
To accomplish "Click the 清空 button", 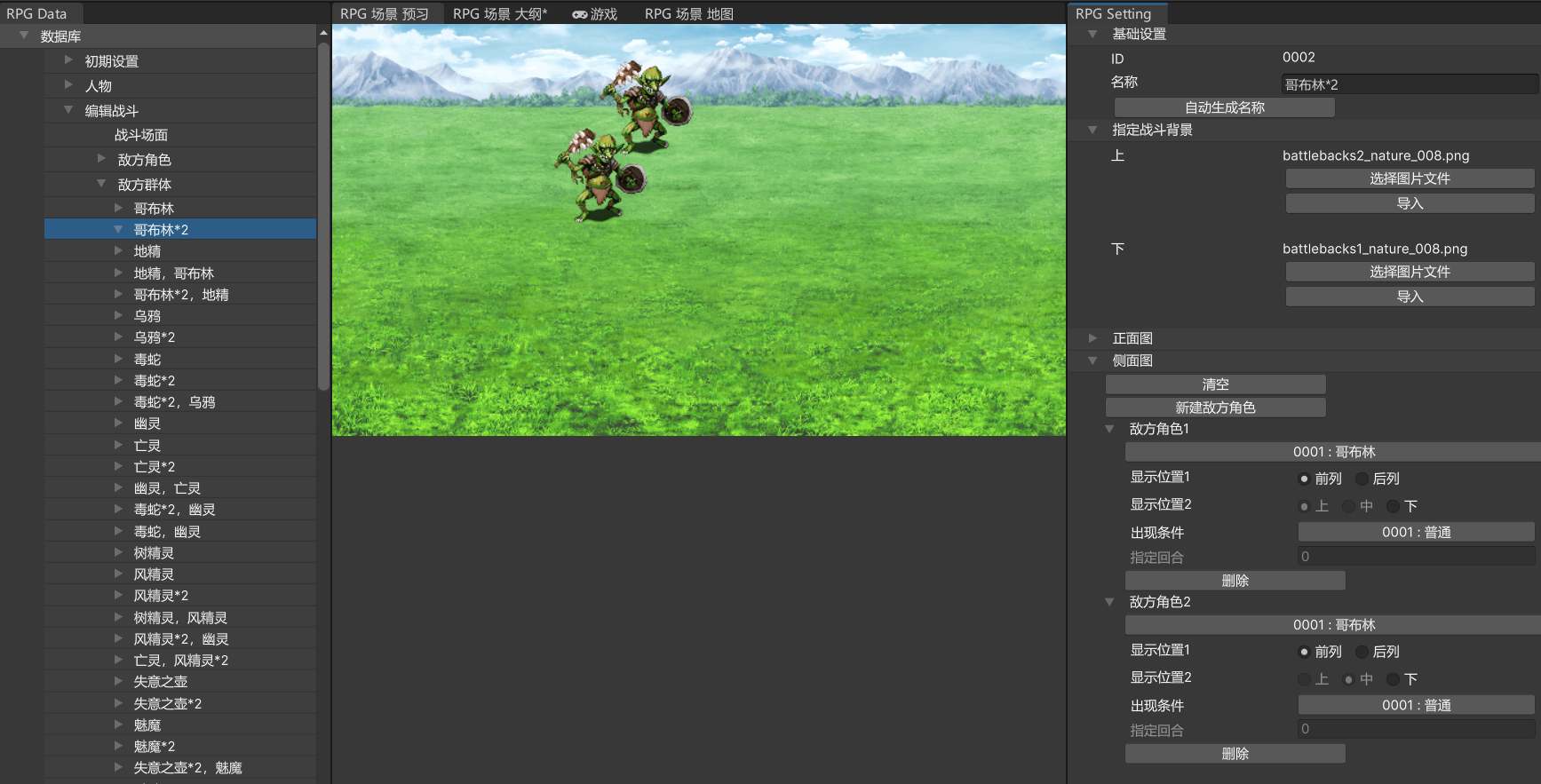I will (1215, 384).
